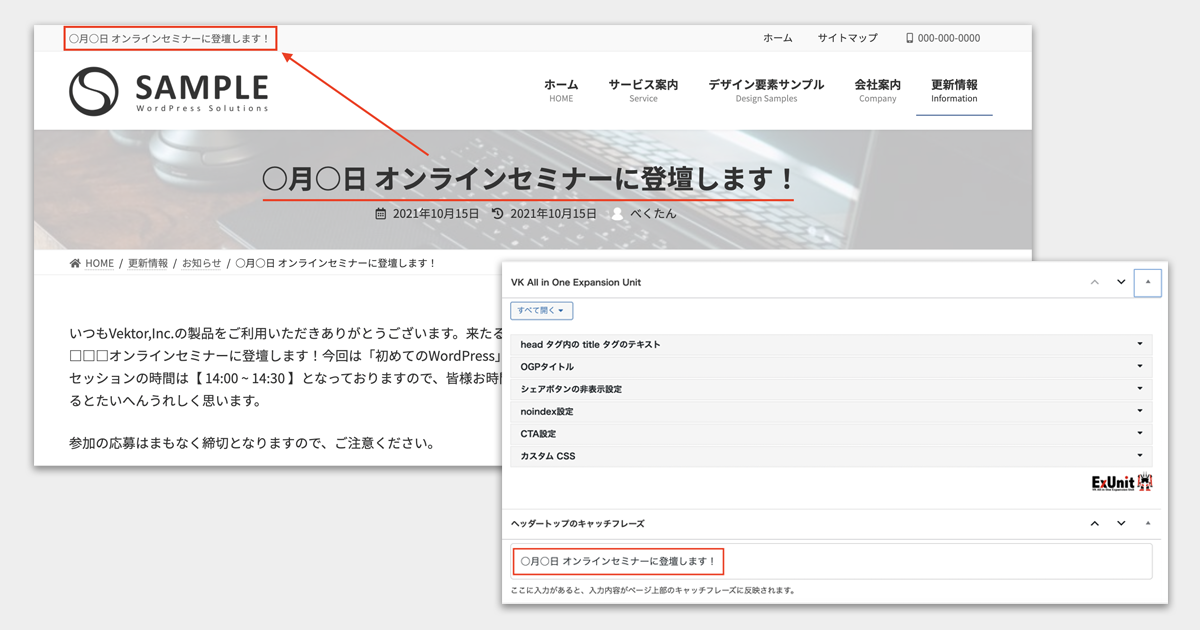Click the SAMPLE site logo
The height and width of the screenshot is (630, 1200).
[x=169, y=89]
